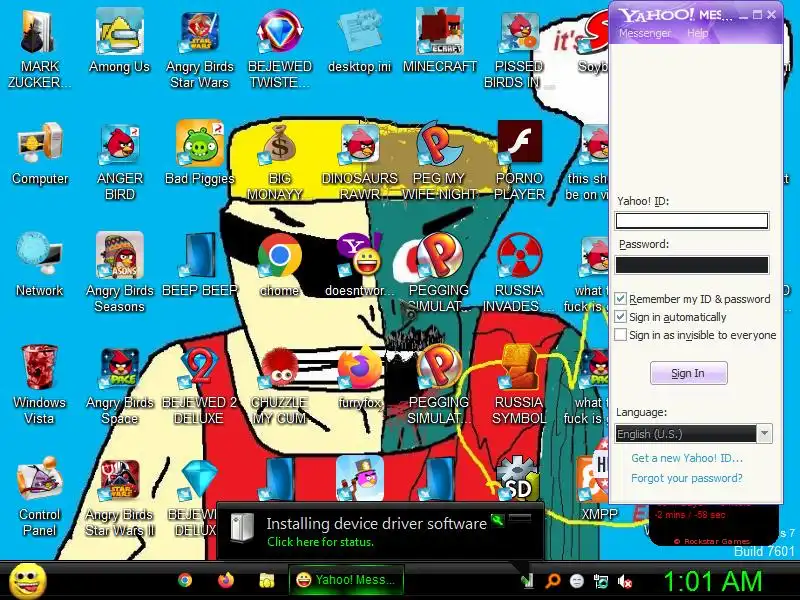Screen dimensions: 800x600
Task: Click the magnifier icon in system tray
Action: 553,581
